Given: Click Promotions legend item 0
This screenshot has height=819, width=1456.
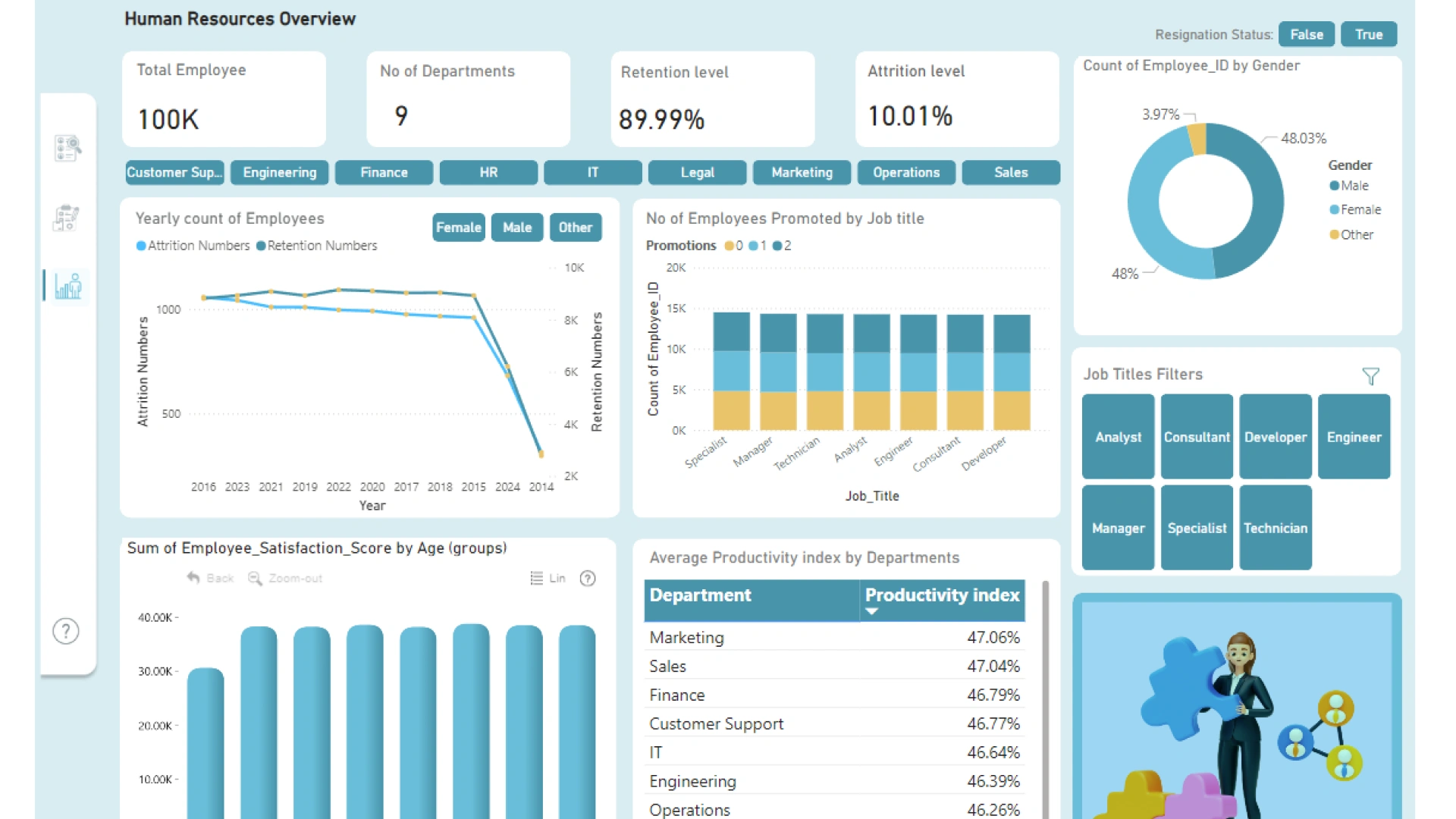Looking at the screenshot, I should click(x=733, y=246).
